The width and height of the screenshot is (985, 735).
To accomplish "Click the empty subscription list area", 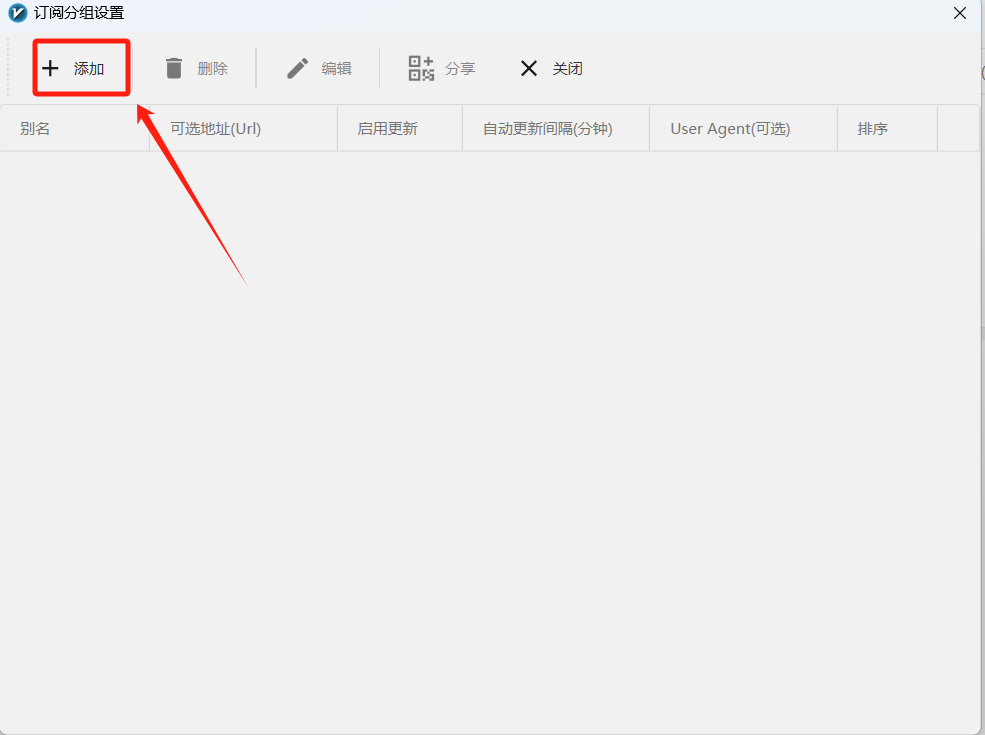I will [490, 440].
